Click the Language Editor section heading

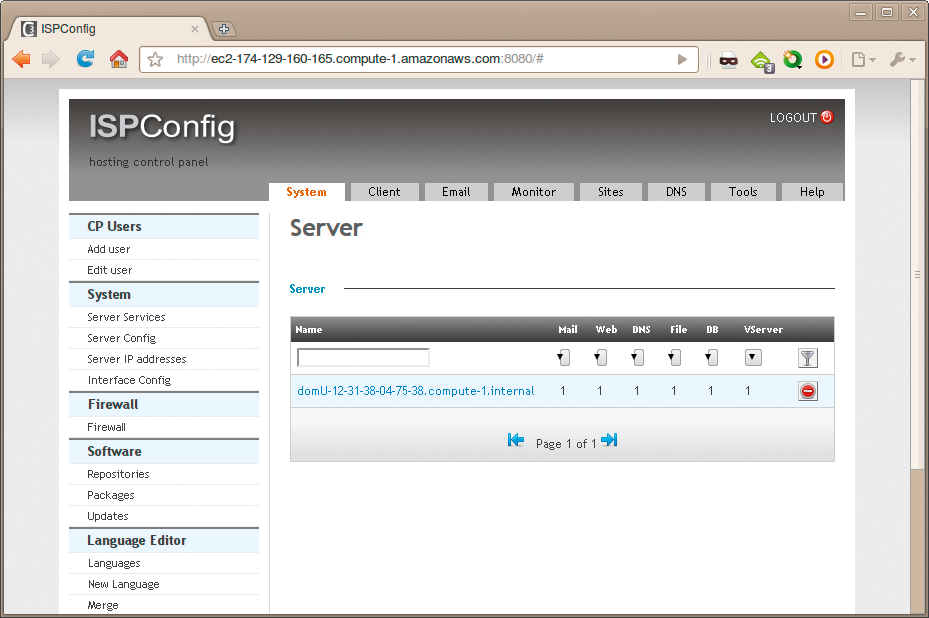pyautogui.click(x=137, y=540)
